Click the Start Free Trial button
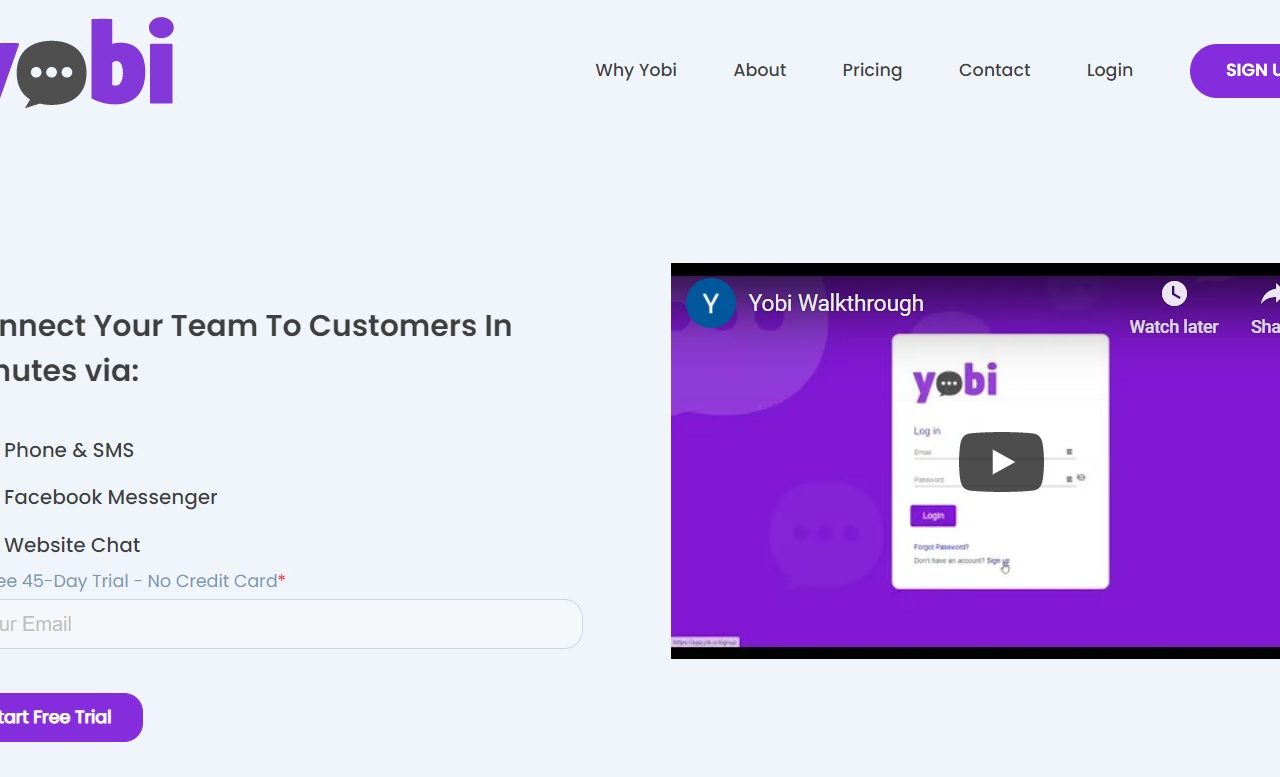 coord(60,717)
